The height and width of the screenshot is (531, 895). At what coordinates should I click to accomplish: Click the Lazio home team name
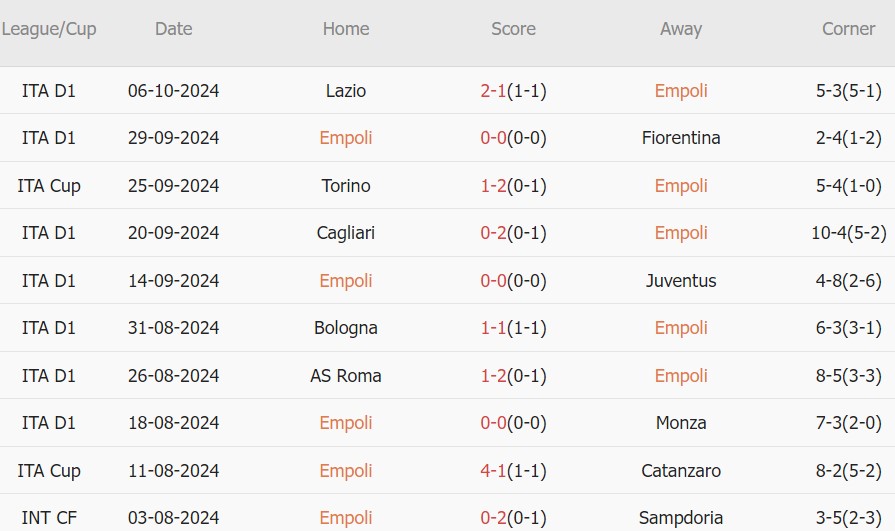pos(346,91)
